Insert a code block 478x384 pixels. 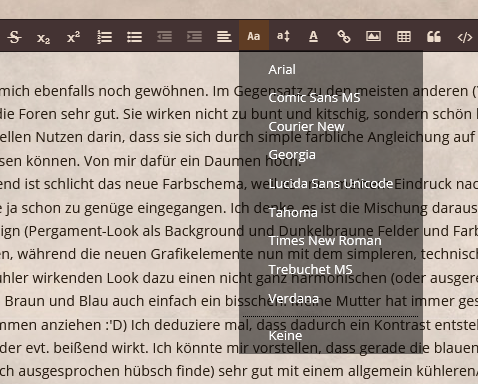[464, 37]
